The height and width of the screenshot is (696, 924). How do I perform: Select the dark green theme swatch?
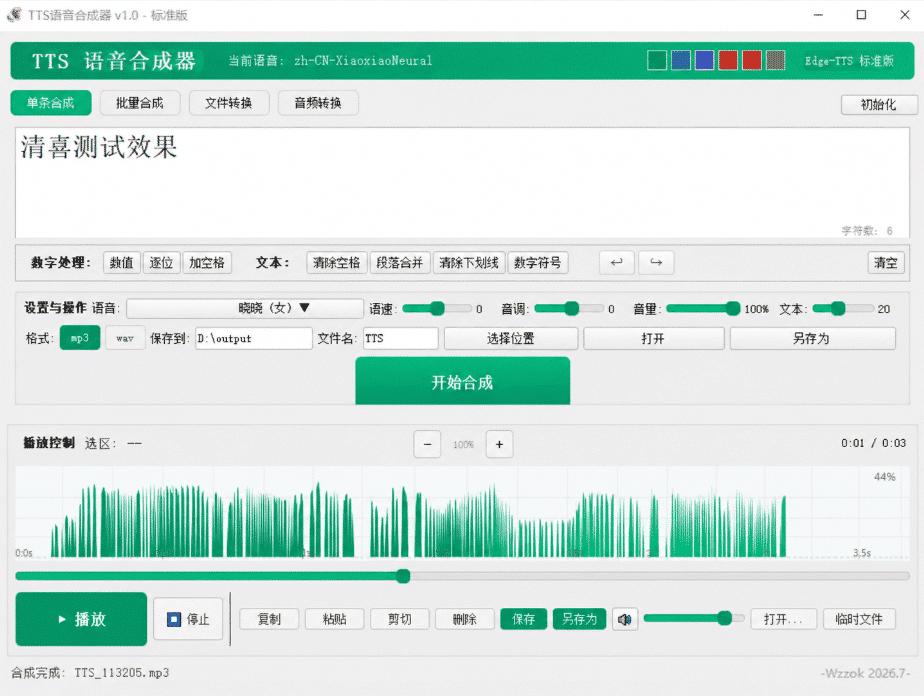(x=657, y=61)
